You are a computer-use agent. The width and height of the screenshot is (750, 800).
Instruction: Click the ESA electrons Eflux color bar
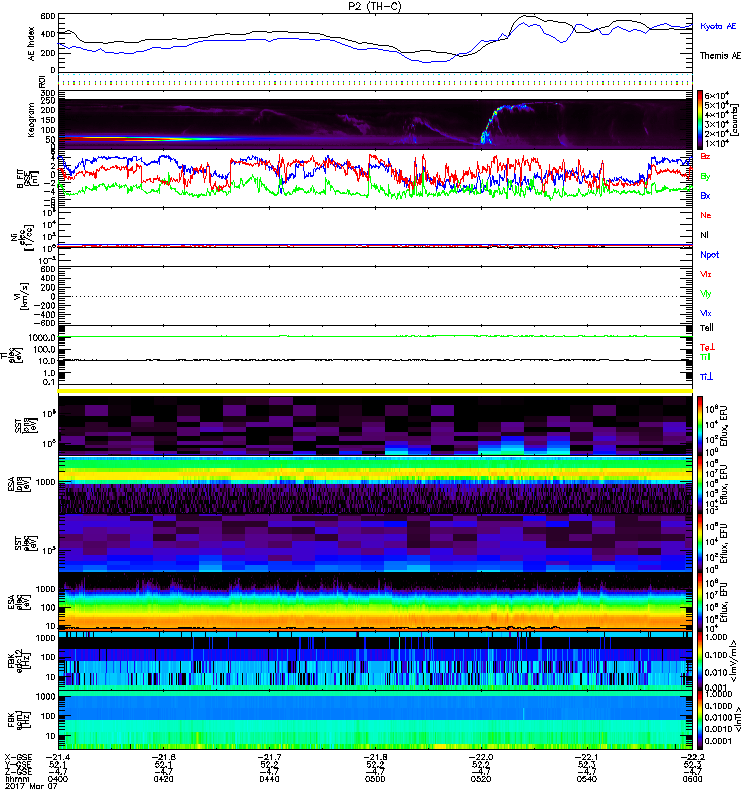click(x=700, y=602)
